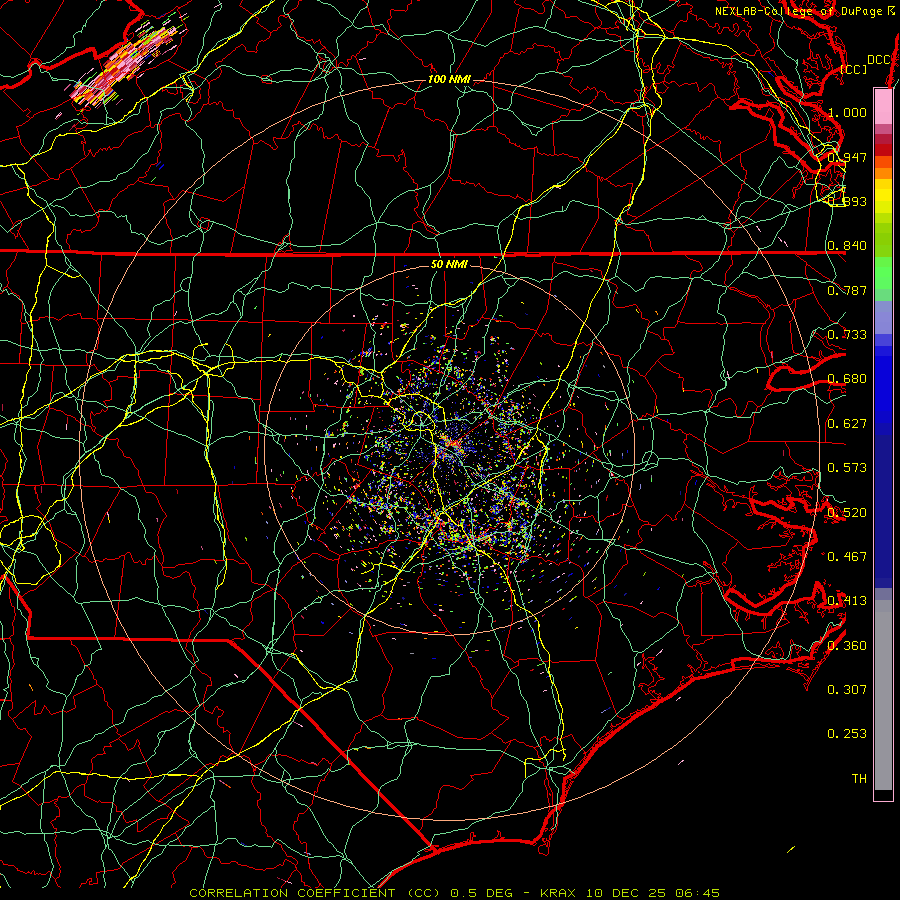Click the 0.947 scale label

pyautogui.click(x=847, y=157)
